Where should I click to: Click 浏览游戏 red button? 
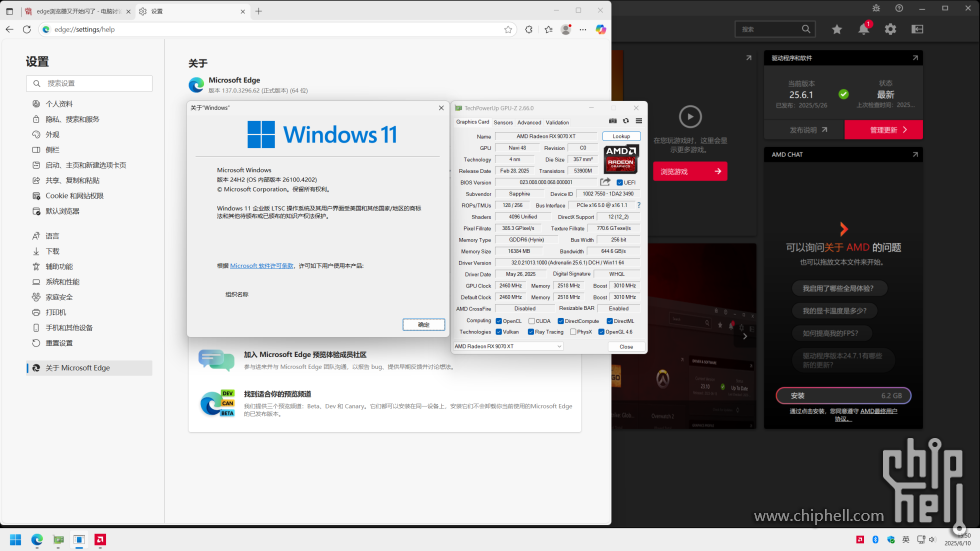click(690, 171)
